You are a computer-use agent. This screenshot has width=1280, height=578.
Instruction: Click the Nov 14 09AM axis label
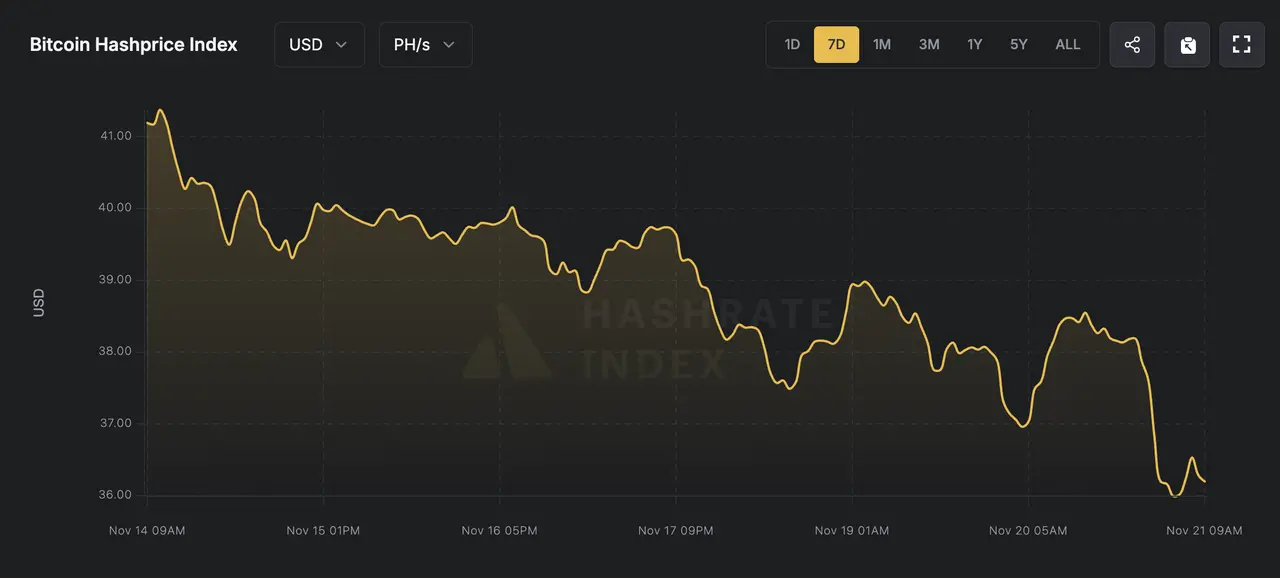(147, 531)
